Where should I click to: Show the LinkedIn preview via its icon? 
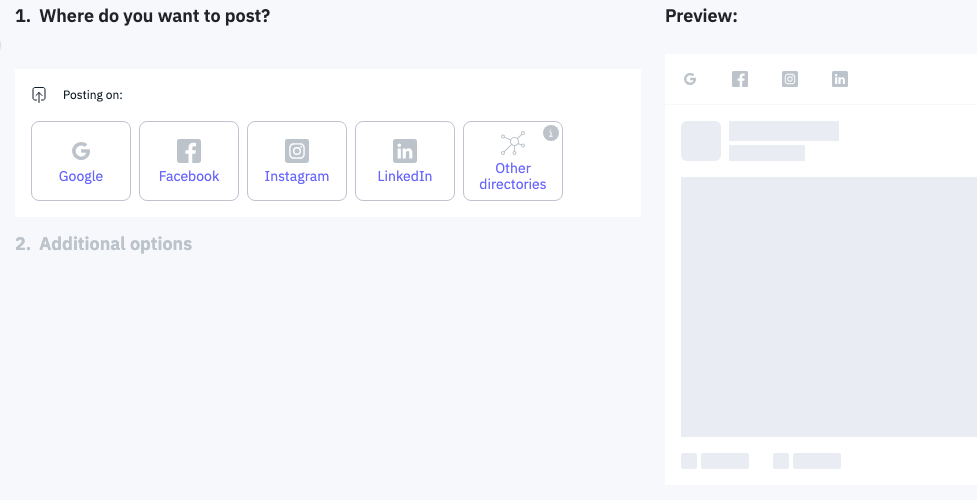click(x=840, y=79)
